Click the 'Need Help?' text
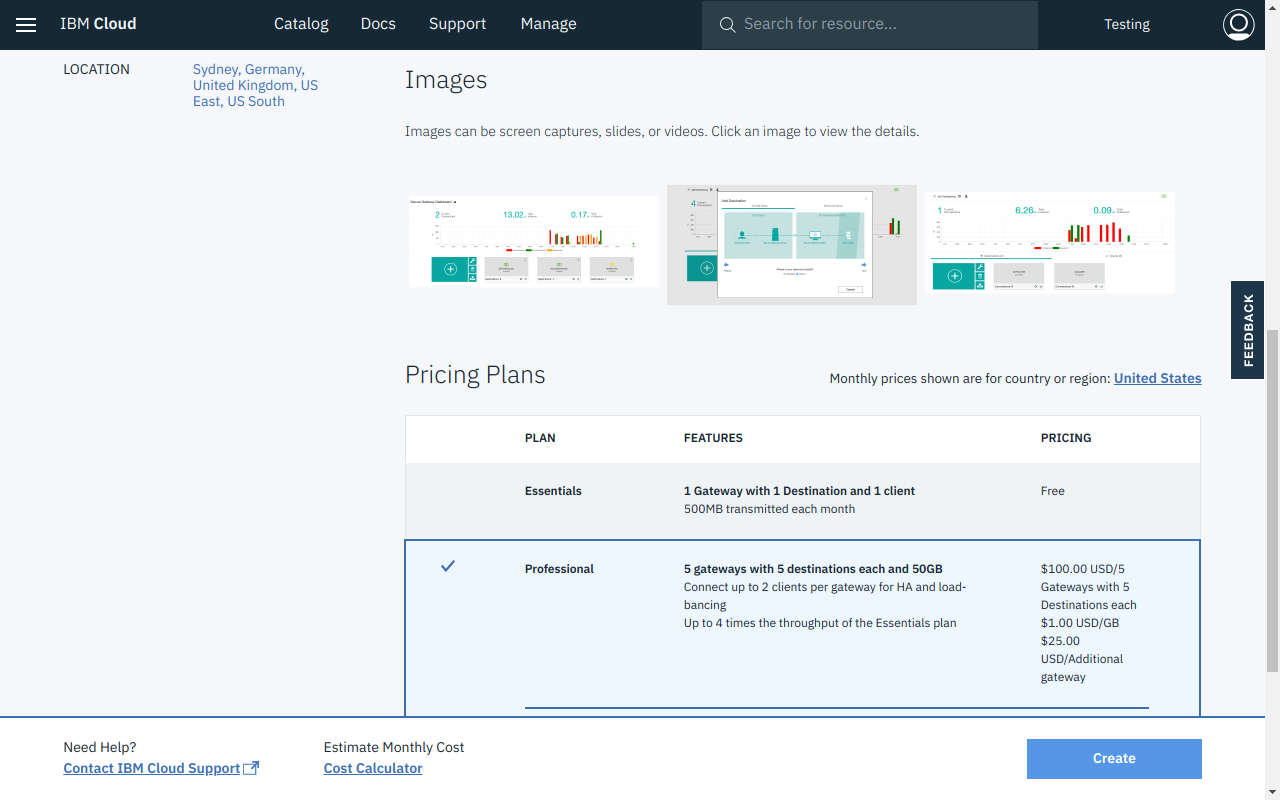This screenshot has height=800, width=1280. click(x=100, y=747)
